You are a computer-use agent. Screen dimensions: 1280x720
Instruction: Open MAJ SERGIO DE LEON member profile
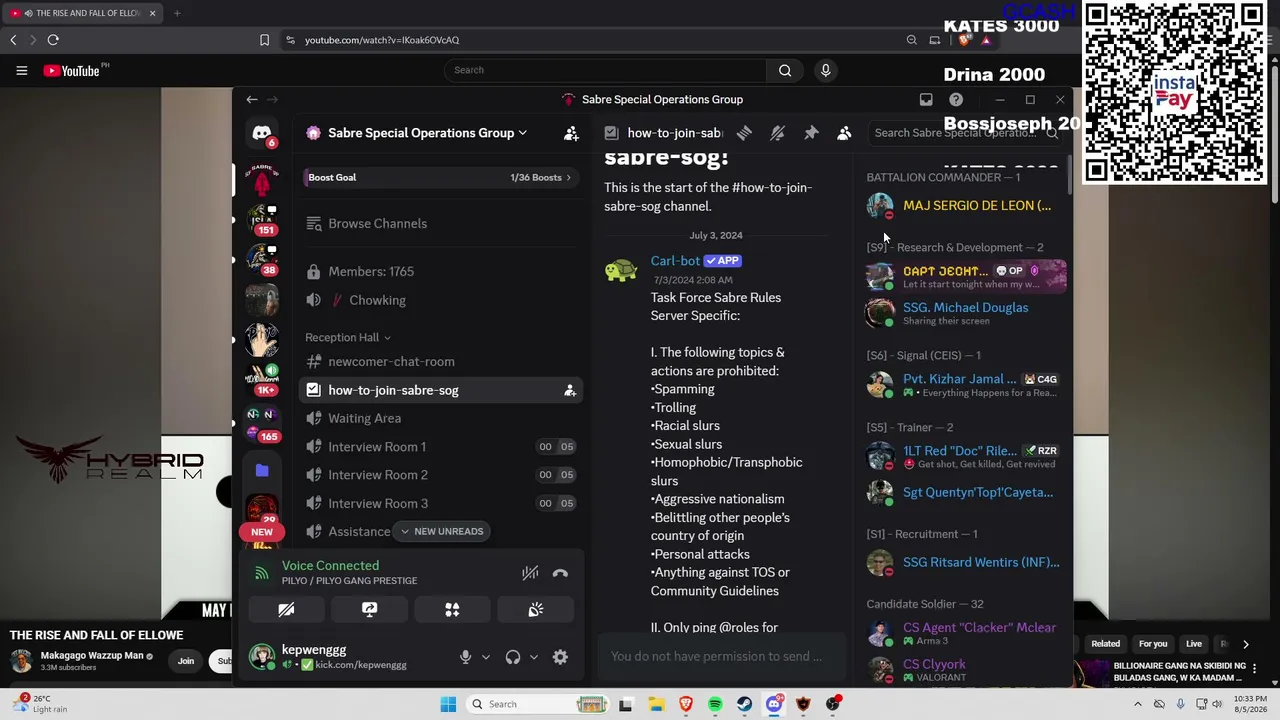point(965,205)
